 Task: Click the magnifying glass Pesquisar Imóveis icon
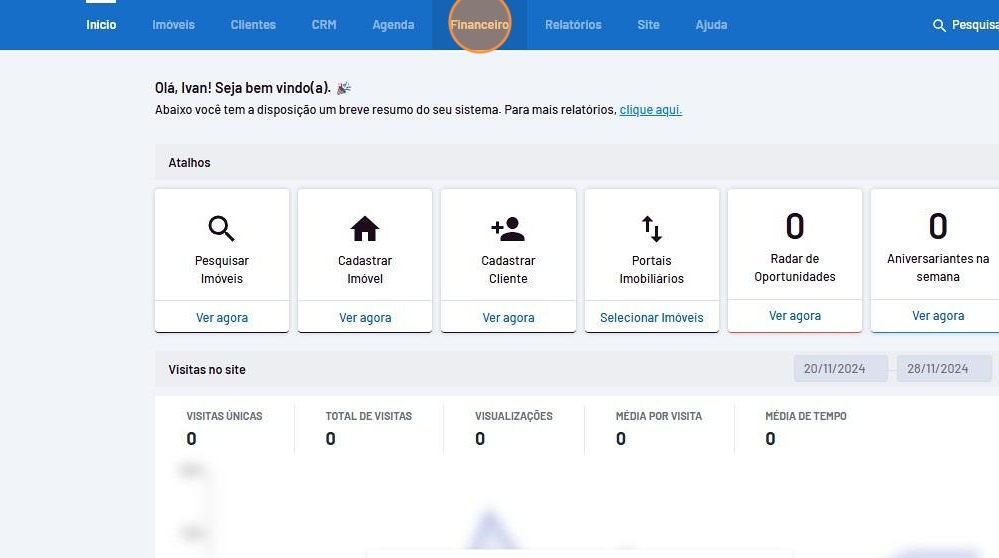click(x=221, y=229)
